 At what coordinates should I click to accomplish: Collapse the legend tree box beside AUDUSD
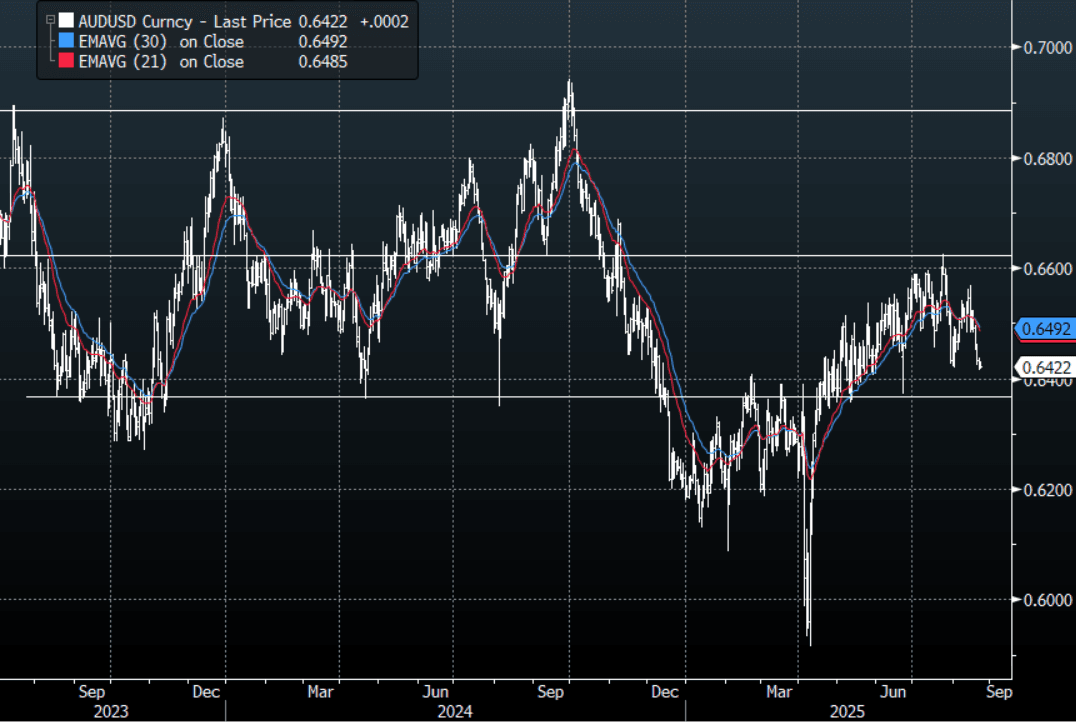48,21
